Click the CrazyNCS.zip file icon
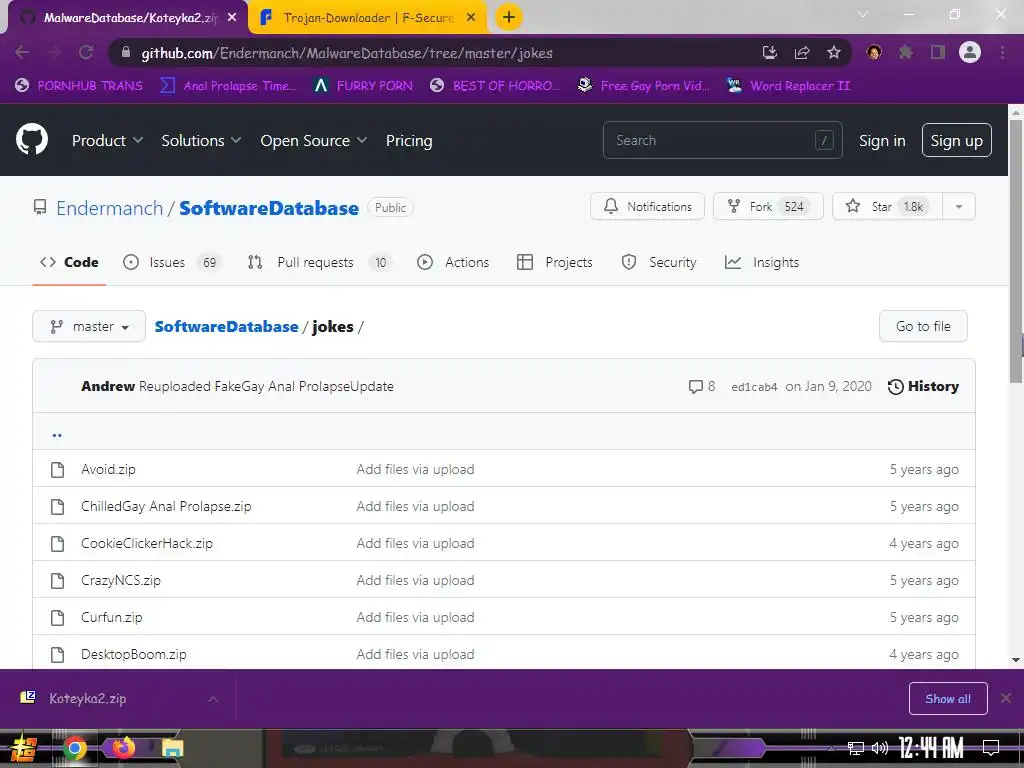This screenshot has height=768, width=1024. 57,581
